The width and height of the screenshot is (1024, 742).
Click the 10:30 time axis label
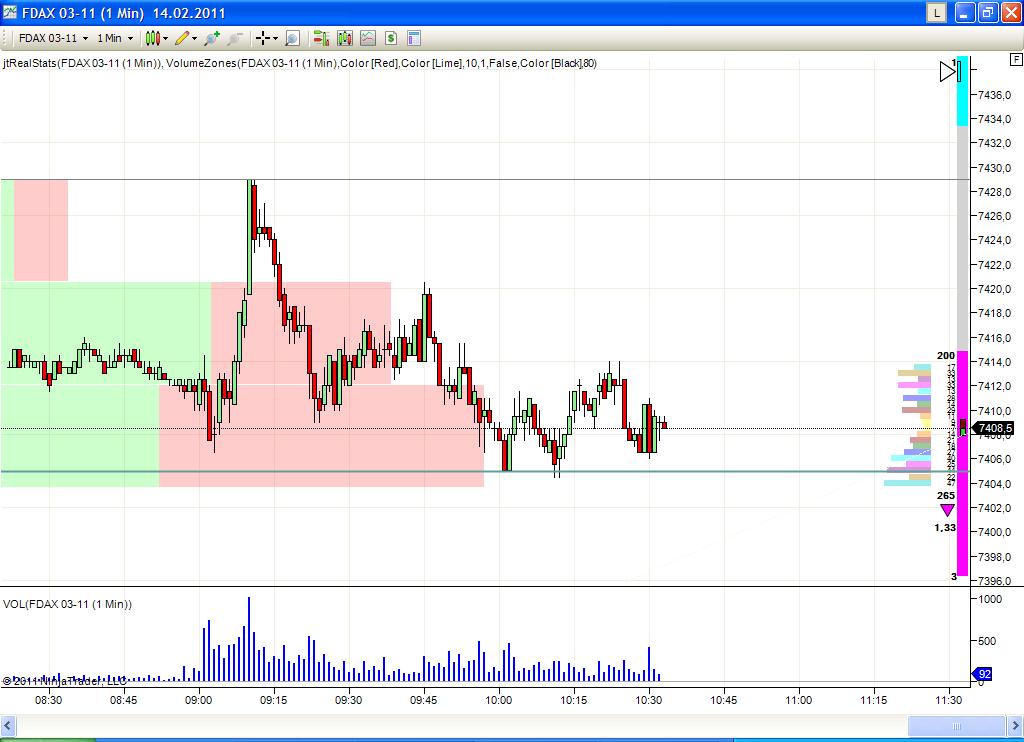[648, 700]
